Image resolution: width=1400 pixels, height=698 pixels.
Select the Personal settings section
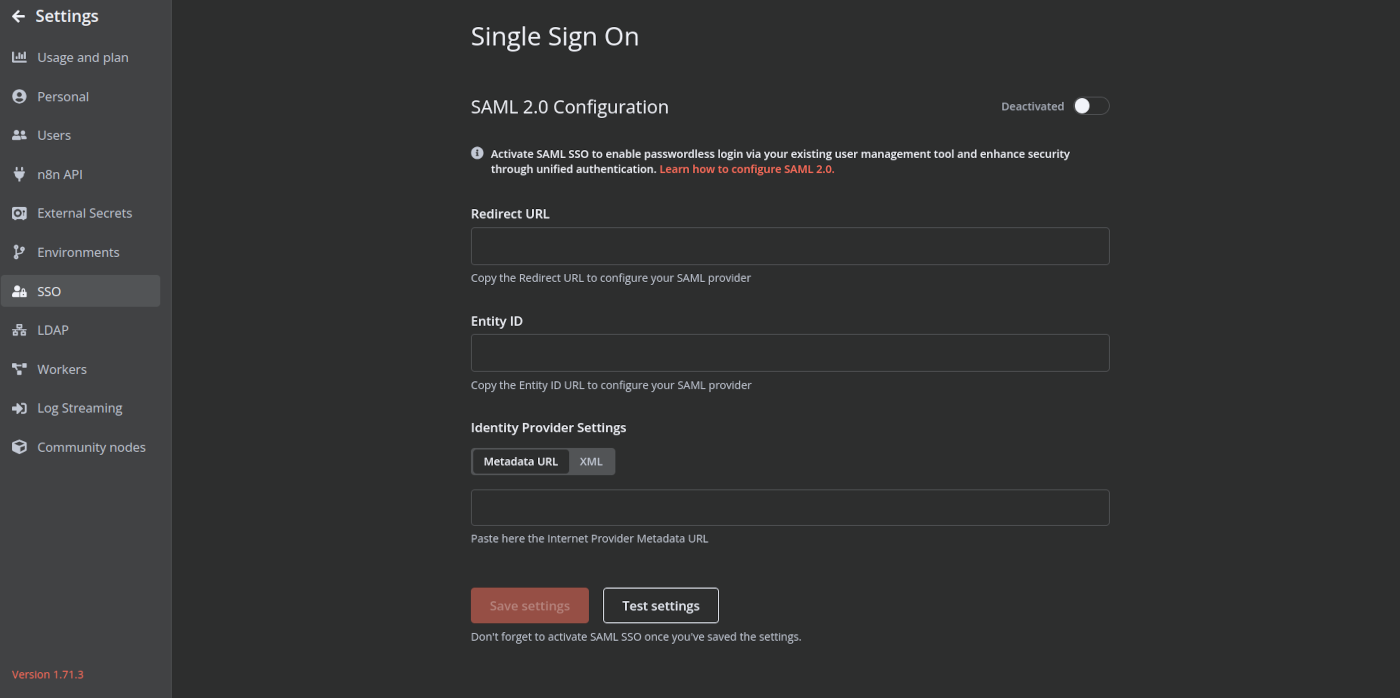(x=62, y=96)
